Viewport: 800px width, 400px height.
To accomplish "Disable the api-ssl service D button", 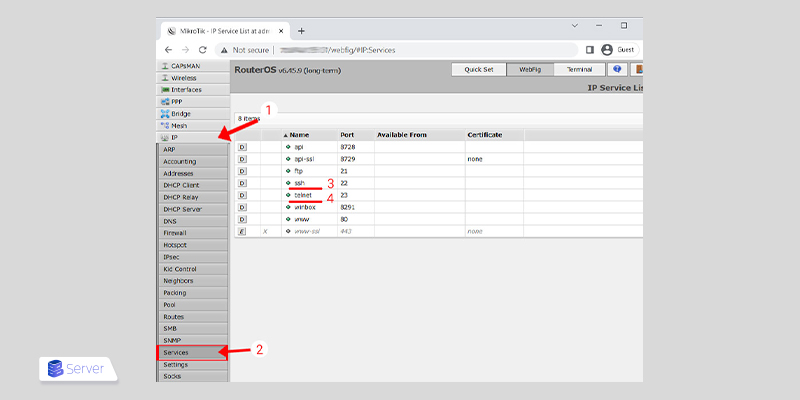I will (x=242, y=159).
